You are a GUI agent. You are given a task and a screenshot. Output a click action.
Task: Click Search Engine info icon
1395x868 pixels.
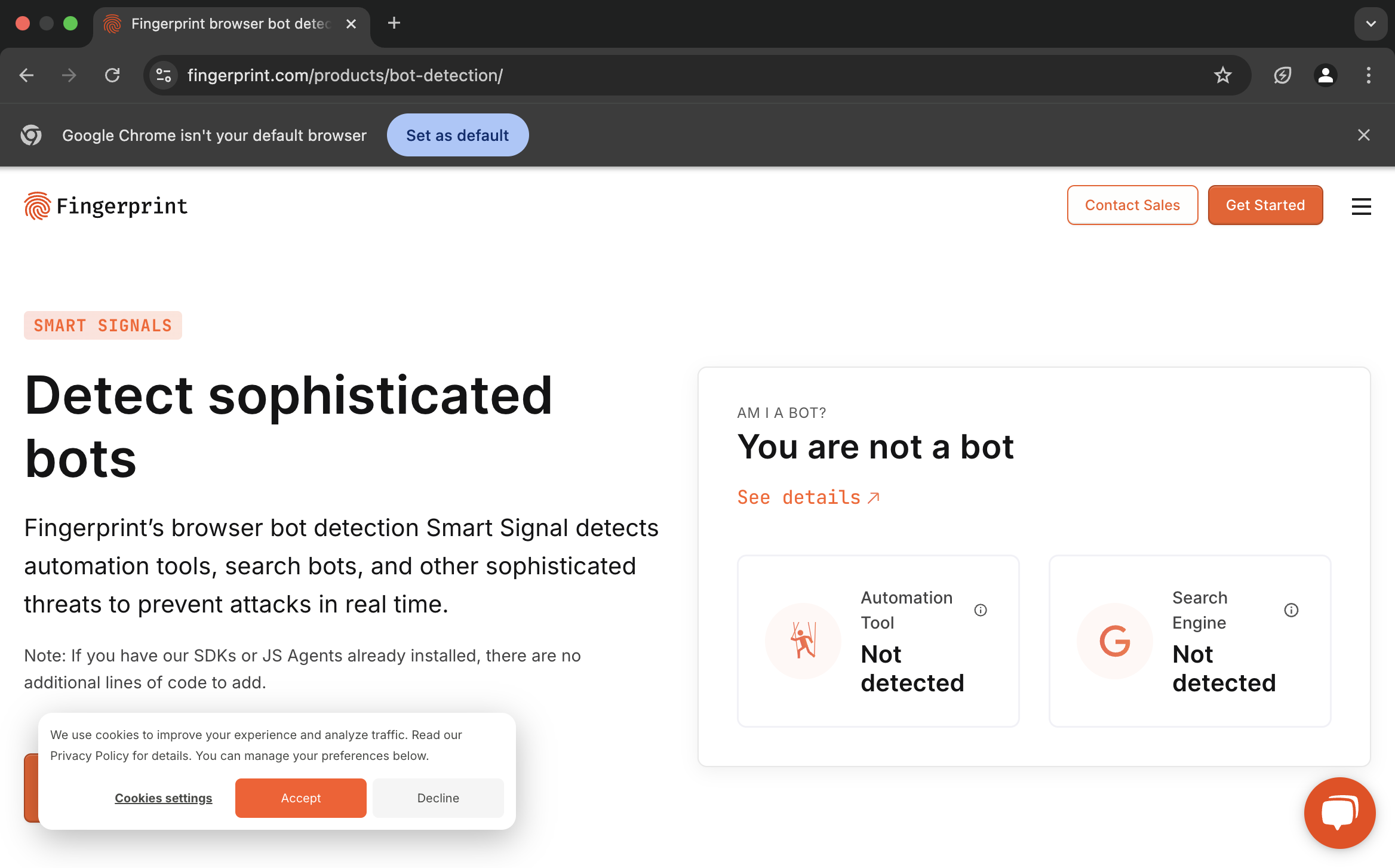[x=1291, y=610]
